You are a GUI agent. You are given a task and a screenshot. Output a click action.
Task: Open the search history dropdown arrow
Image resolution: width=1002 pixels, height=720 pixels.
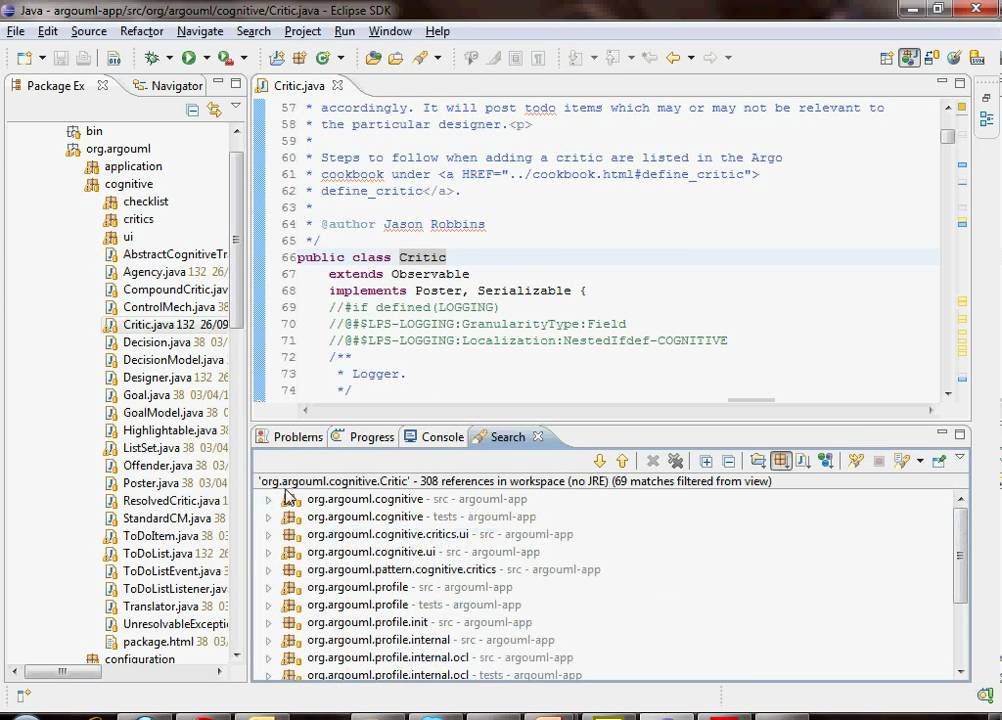click(920, 461)
